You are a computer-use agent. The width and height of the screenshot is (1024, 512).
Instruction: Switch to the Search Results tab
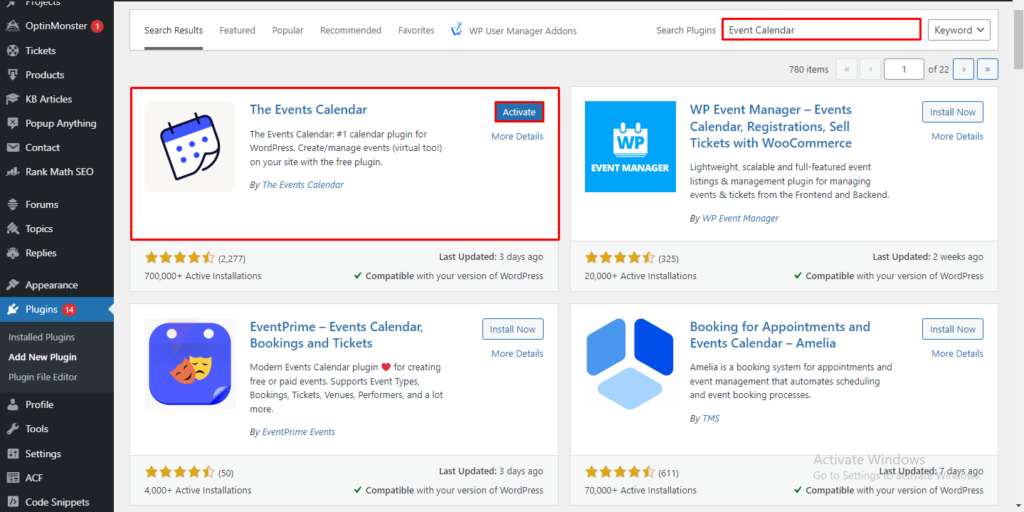pyautogui.click(x=174, y=30)
